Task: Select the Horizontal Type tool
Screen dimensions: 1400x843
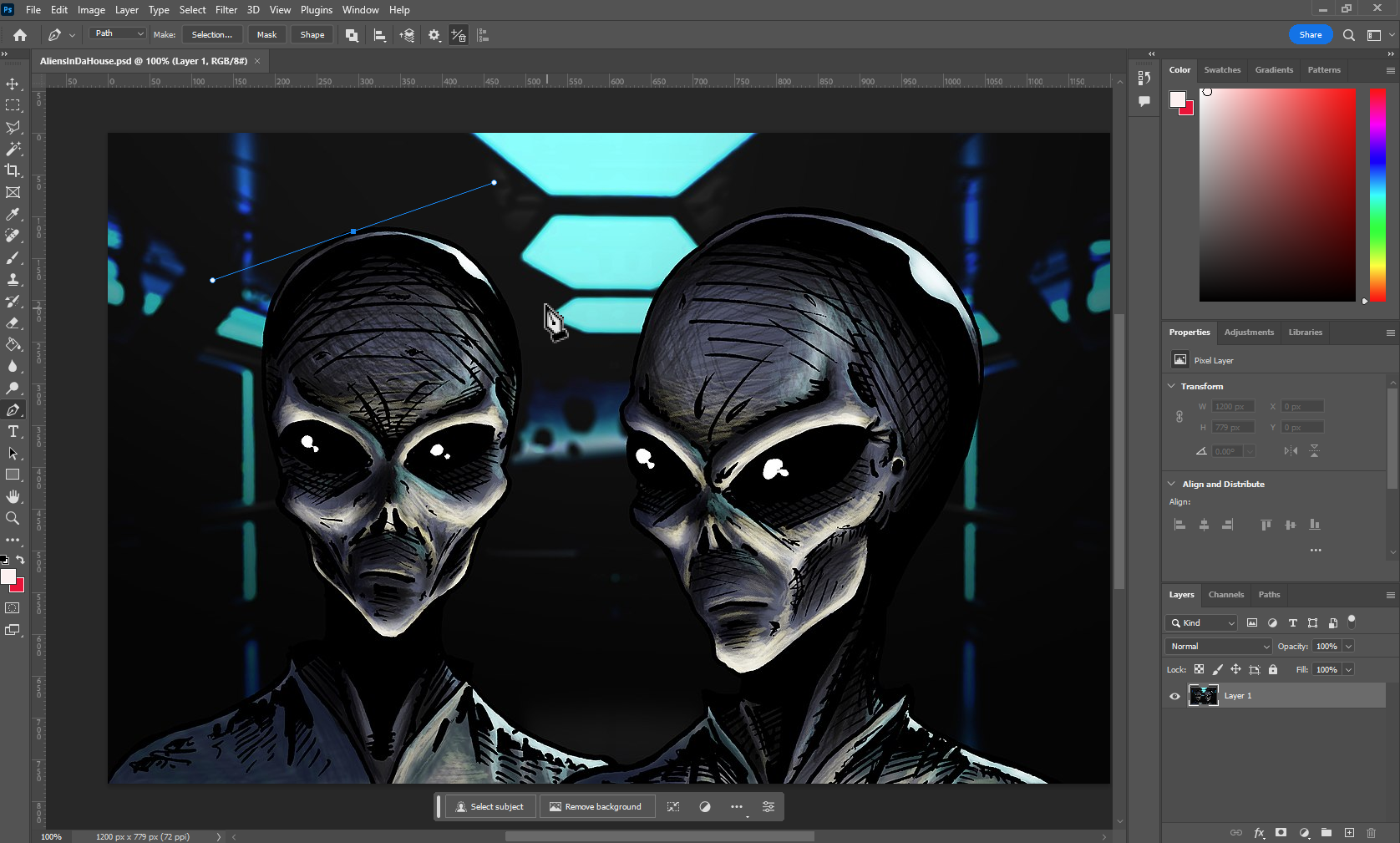Action: [13, 431]
